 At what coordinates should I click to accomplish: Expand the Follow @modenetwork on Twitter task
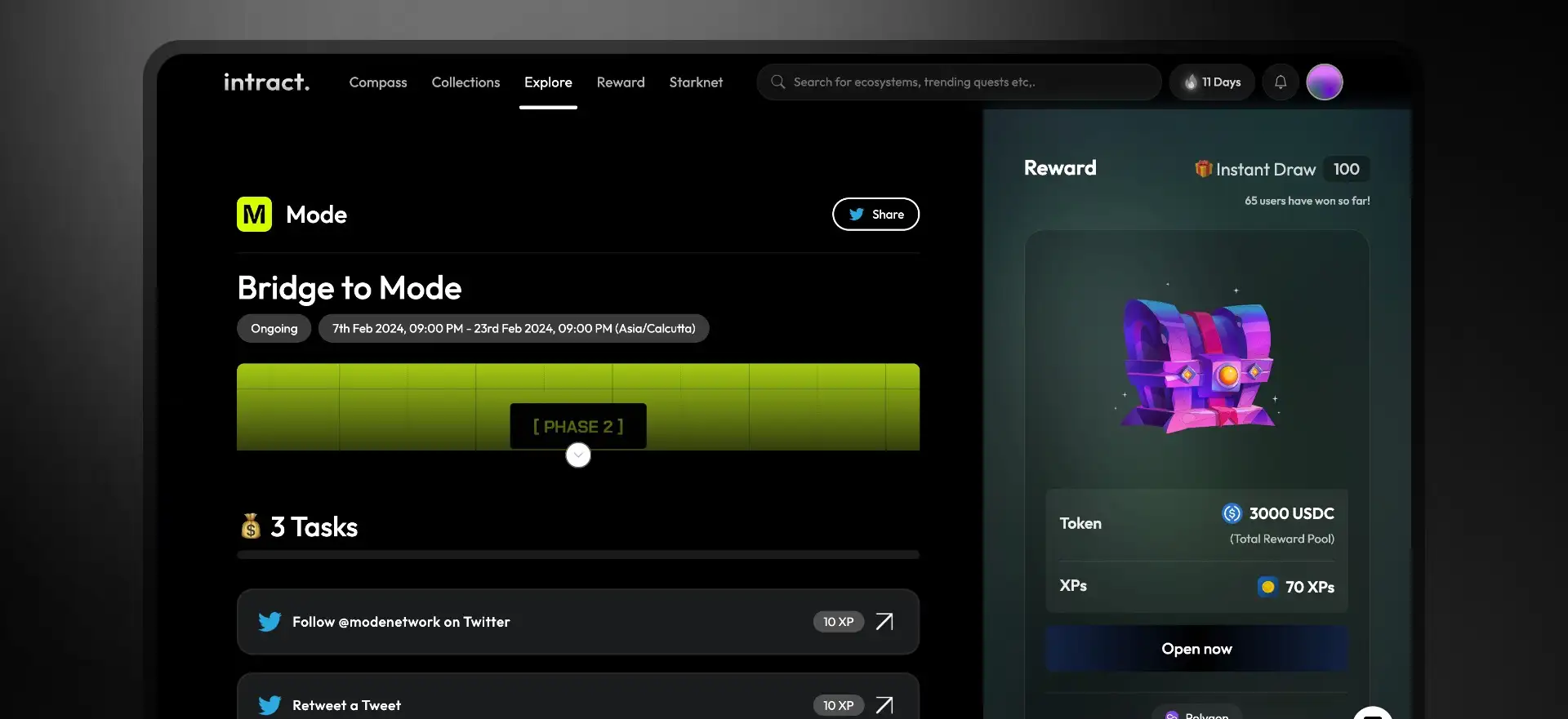tap(400, 622)
